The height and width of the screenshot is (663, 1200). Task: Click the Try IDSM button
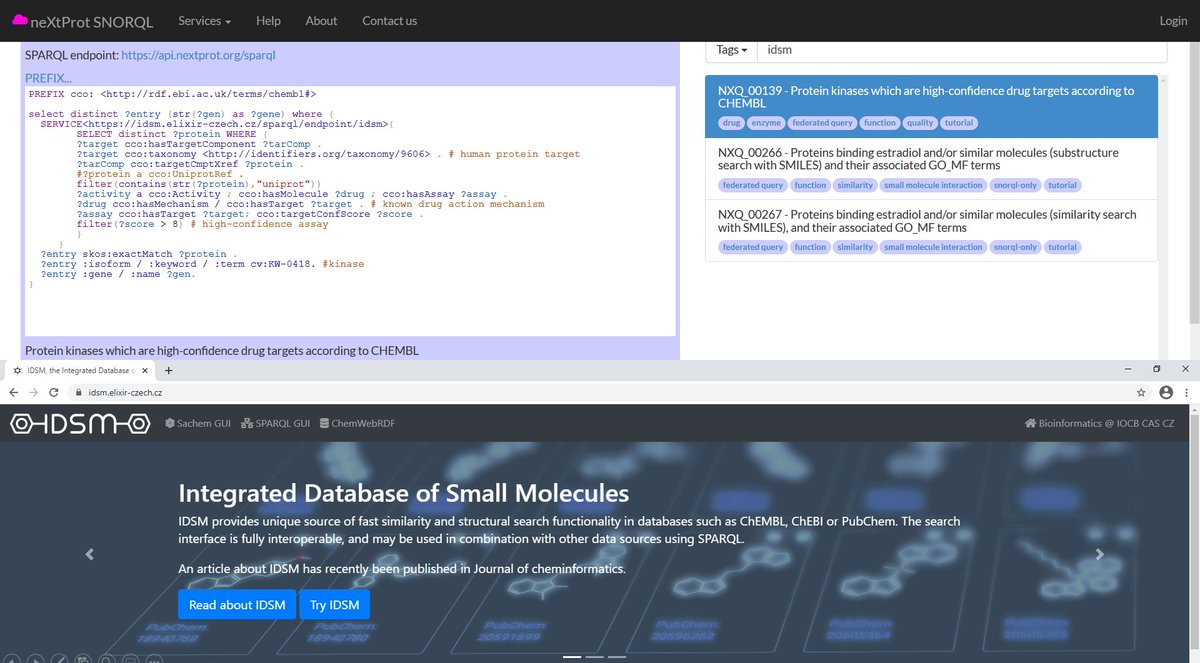(x=334, y=605)
